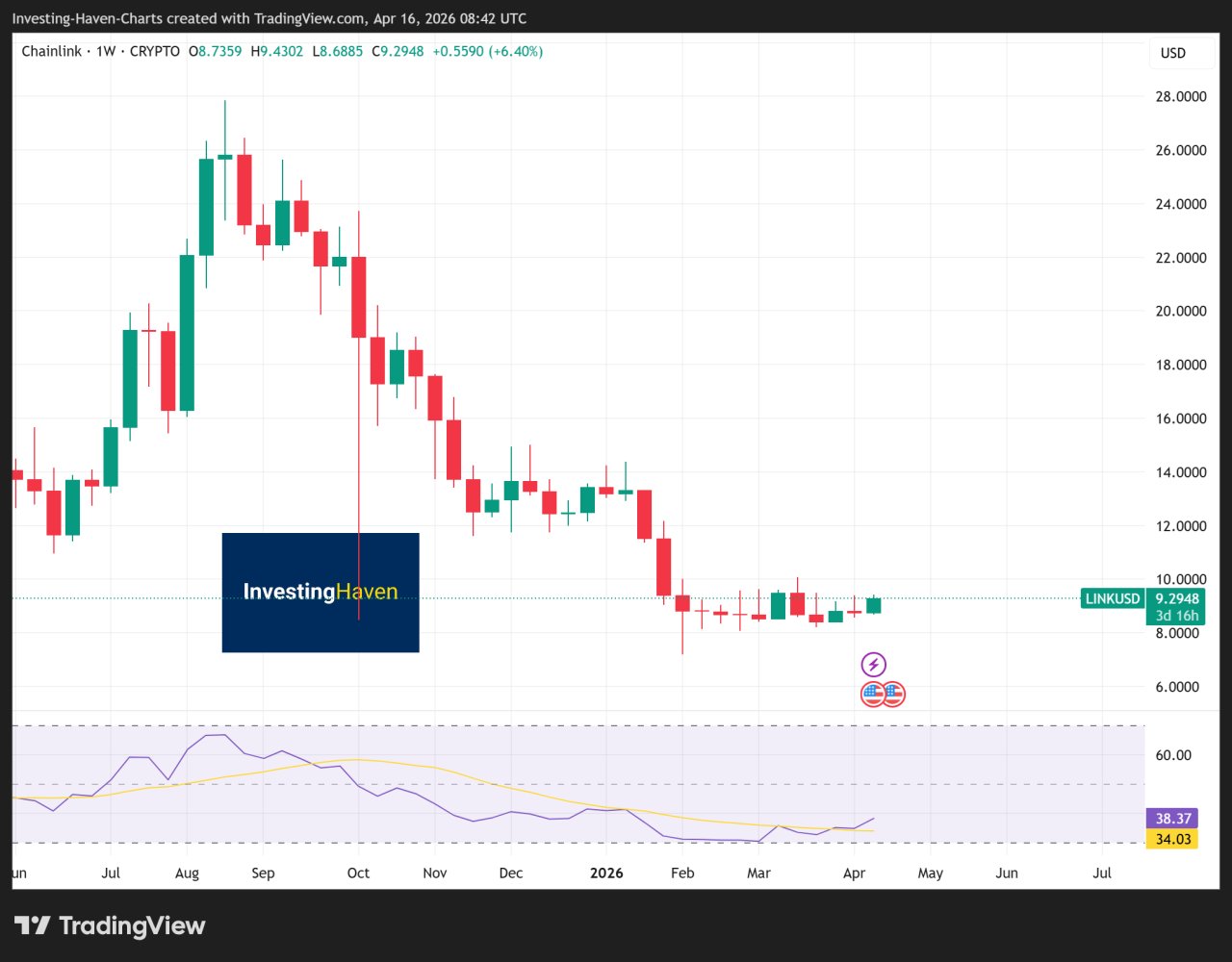Click the 2026 year label on time axis
Viewport: 1232px width, 962px height.
click(606, 873)
